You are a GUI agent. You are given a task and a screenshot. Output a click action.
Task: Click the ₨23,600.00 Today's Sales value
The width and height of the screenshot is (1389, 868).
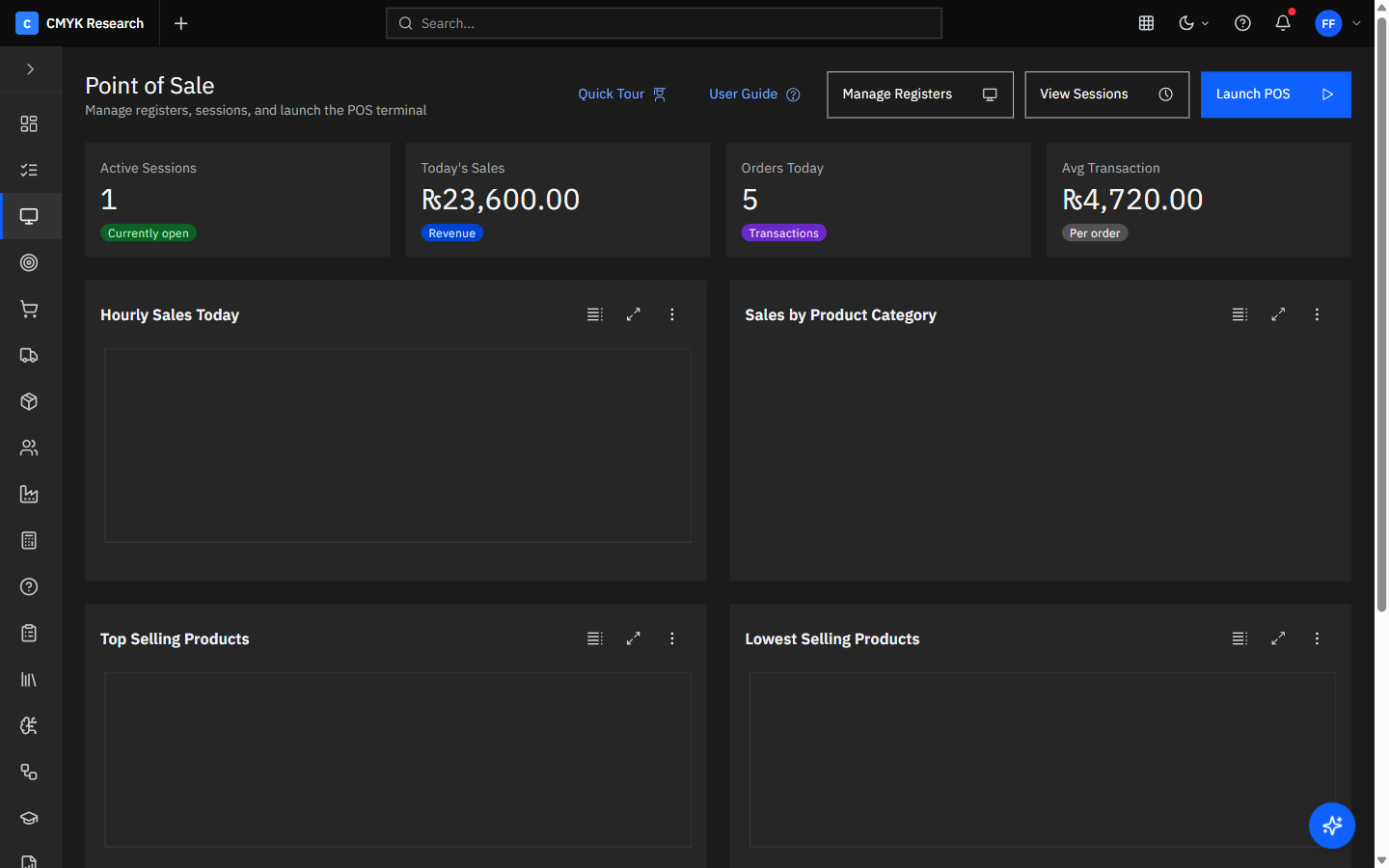click(501, 200)
